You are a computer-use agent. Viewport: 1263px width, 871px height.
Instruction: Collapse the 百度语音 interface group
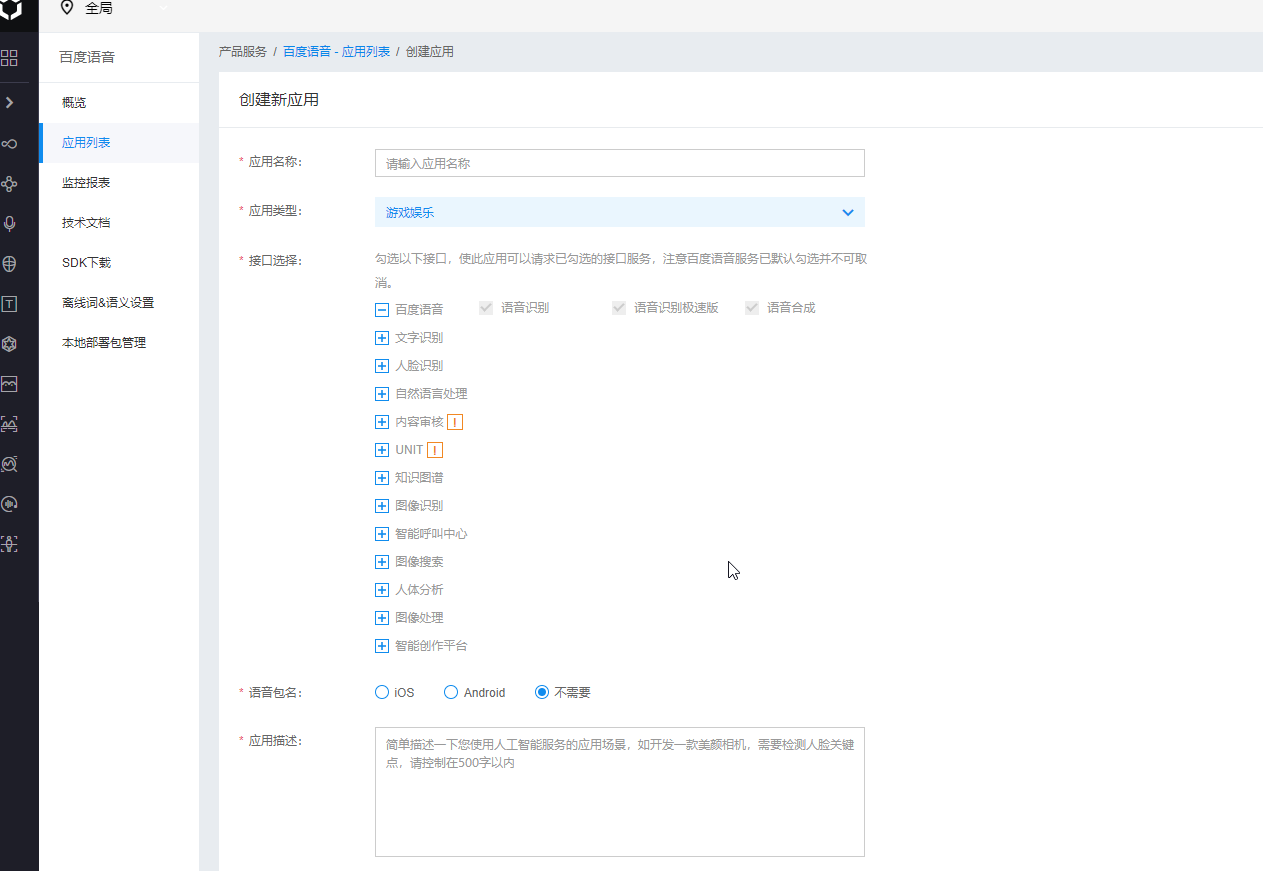click(x=382, y=310)
